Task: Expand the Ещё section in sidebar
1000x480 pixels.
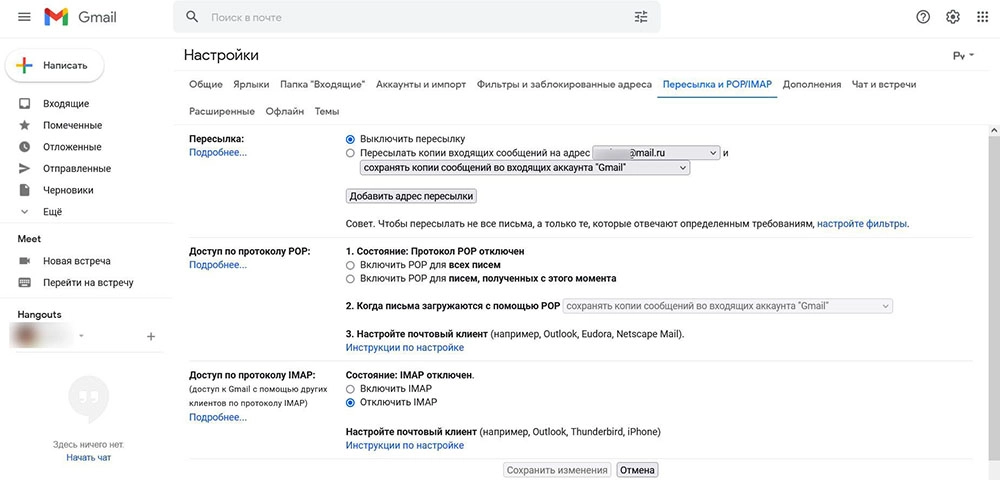Action: coord(25,212)
